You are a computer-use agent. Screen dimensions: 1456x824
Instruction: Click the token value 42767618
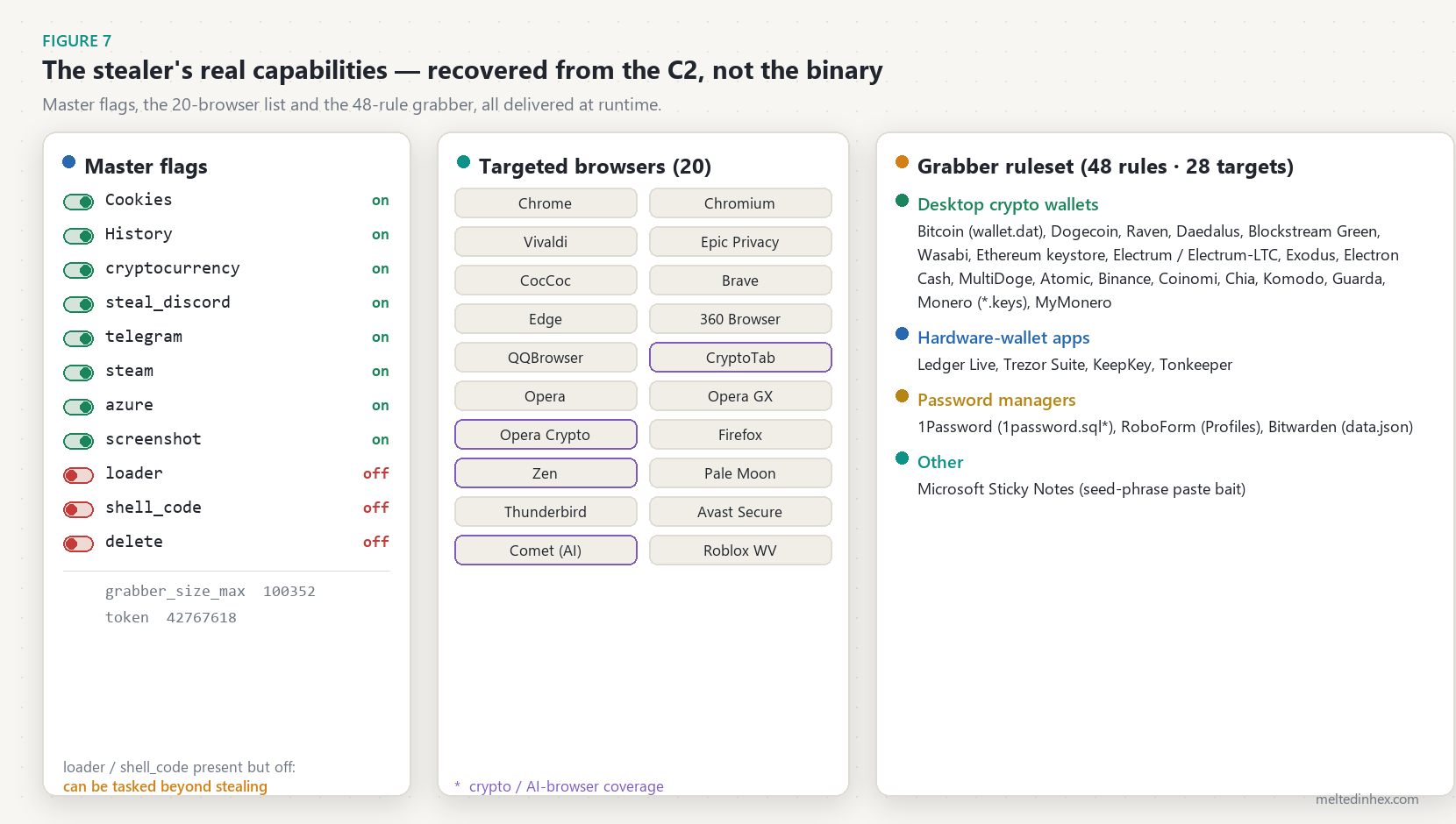202,617
